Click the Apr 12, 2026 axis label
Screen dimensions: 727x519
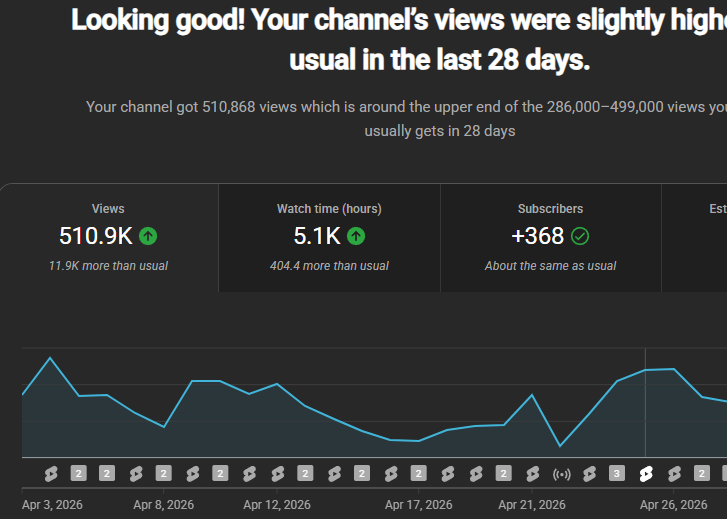277,505
